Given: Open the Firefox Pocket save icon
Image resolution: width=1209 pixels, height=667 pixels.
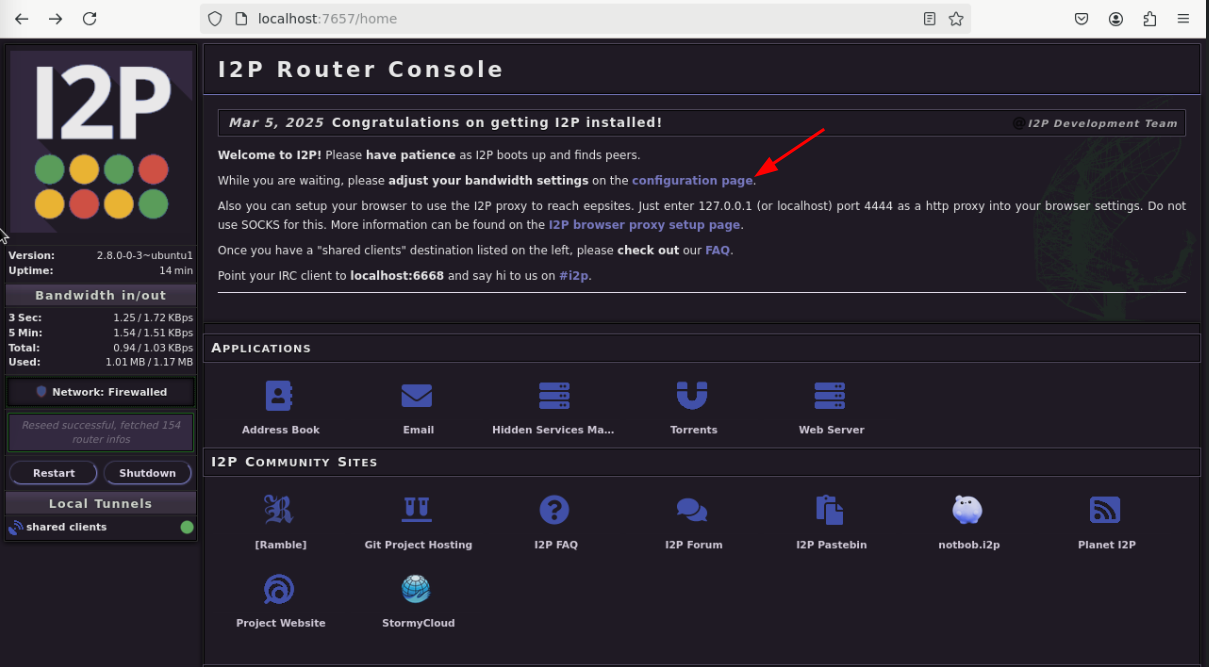Looking at the screenshot, I should tap(1081, 18).
